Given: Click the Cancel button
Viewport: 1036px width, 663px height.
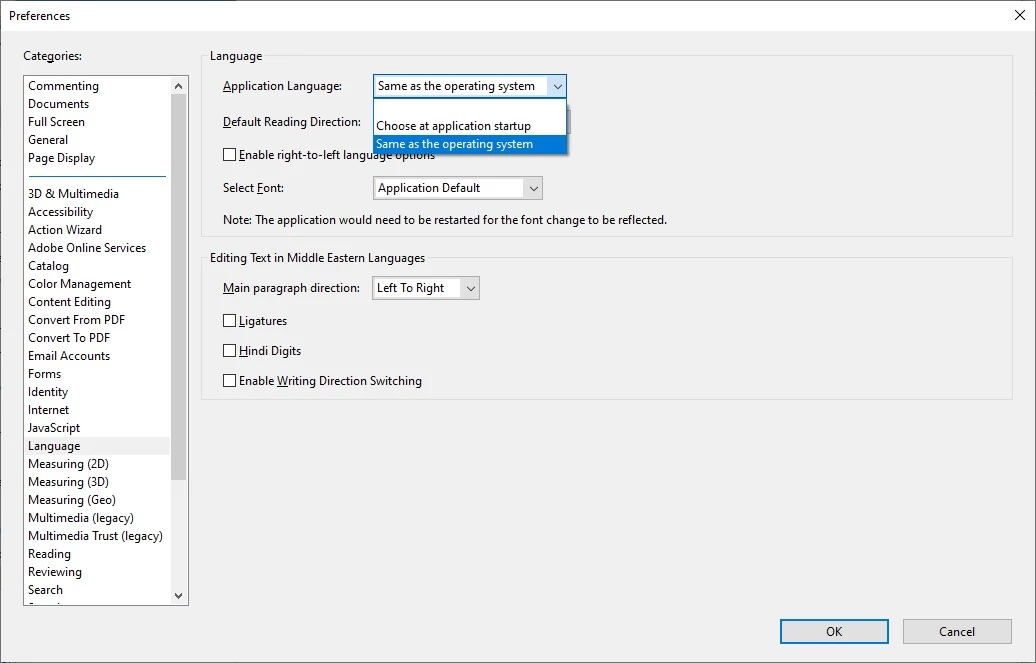Looking at the screenshot, I should (x=957, y=631).
